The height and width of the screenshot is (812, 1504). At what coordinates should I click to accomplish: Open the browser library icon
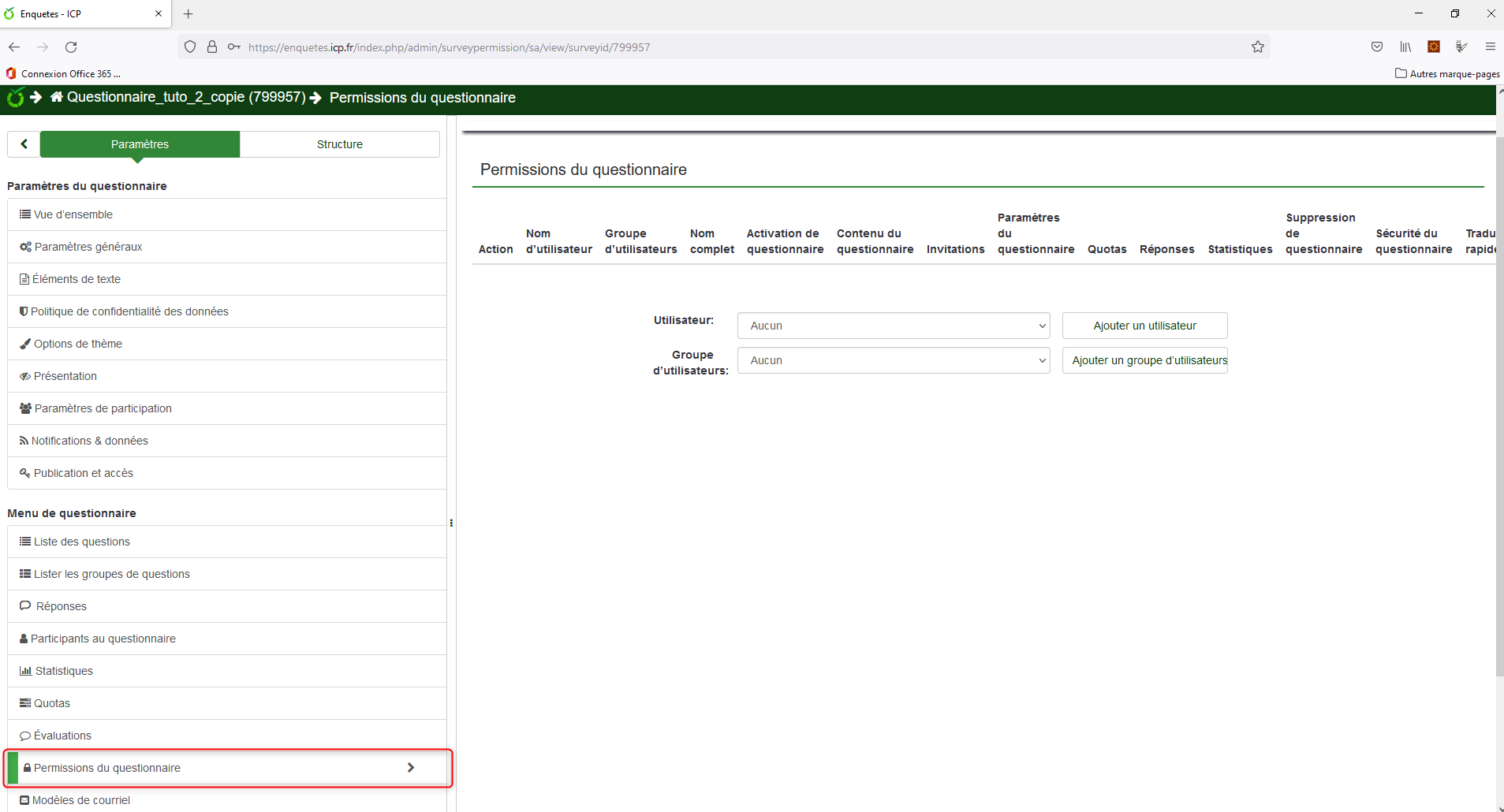(x=1405, y=47)
